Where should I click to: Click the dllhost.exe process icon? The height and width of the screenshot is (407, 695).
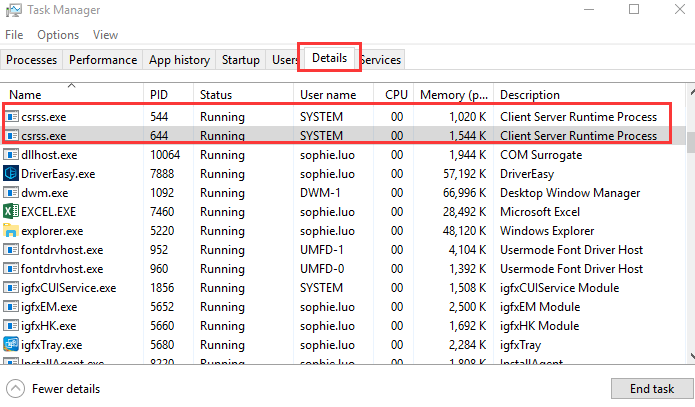pyautogui.click(x=12, y=155)
